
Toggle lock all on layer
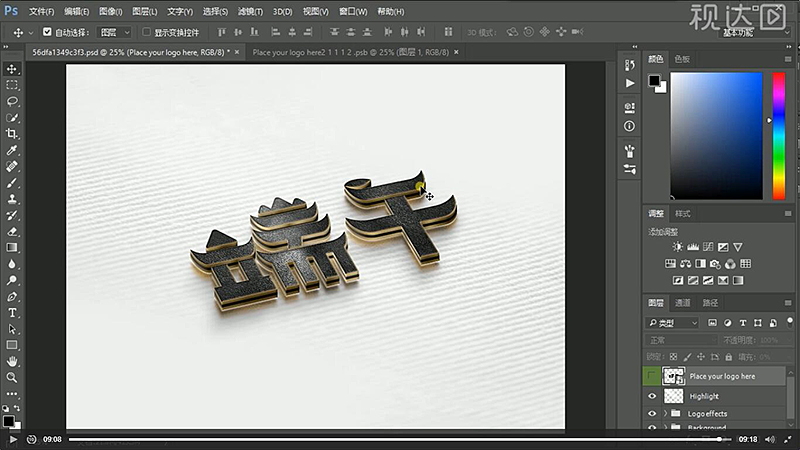pos(729,357)
